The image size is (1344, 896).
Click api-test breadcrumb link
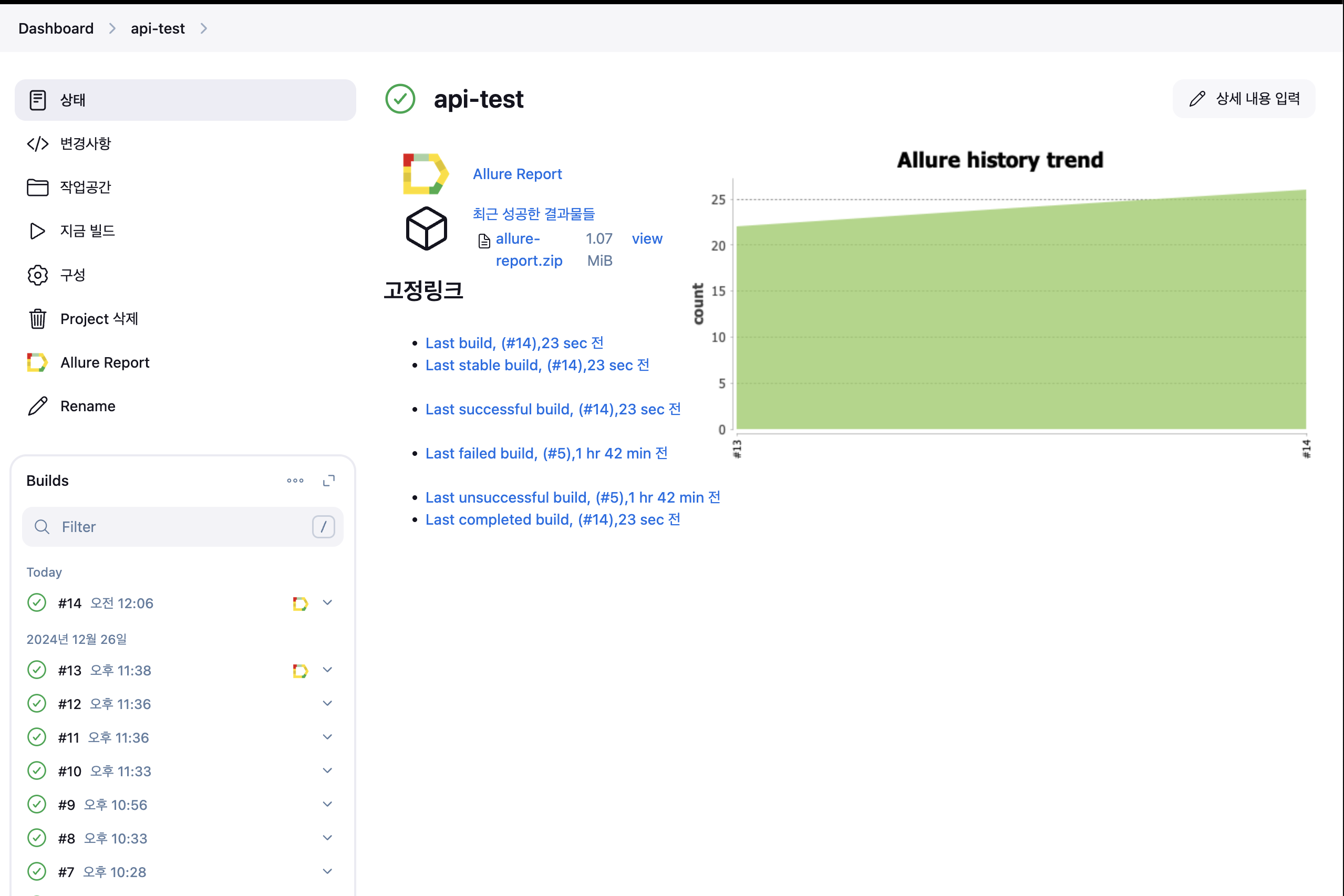coord(158,28)
